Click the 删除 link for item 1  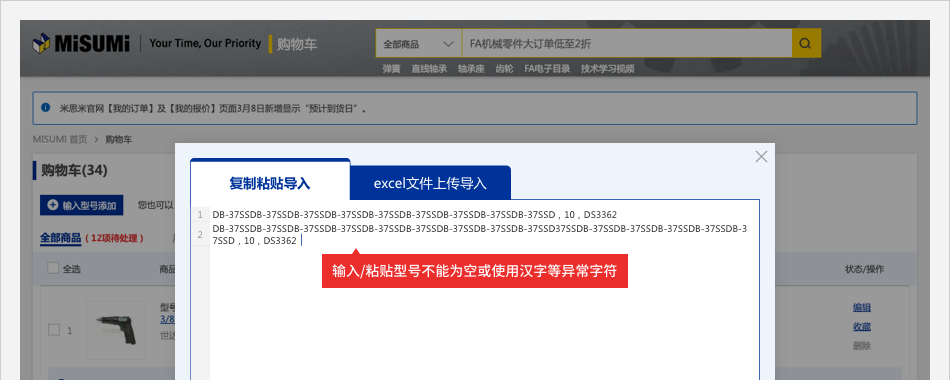coord(862,346)
